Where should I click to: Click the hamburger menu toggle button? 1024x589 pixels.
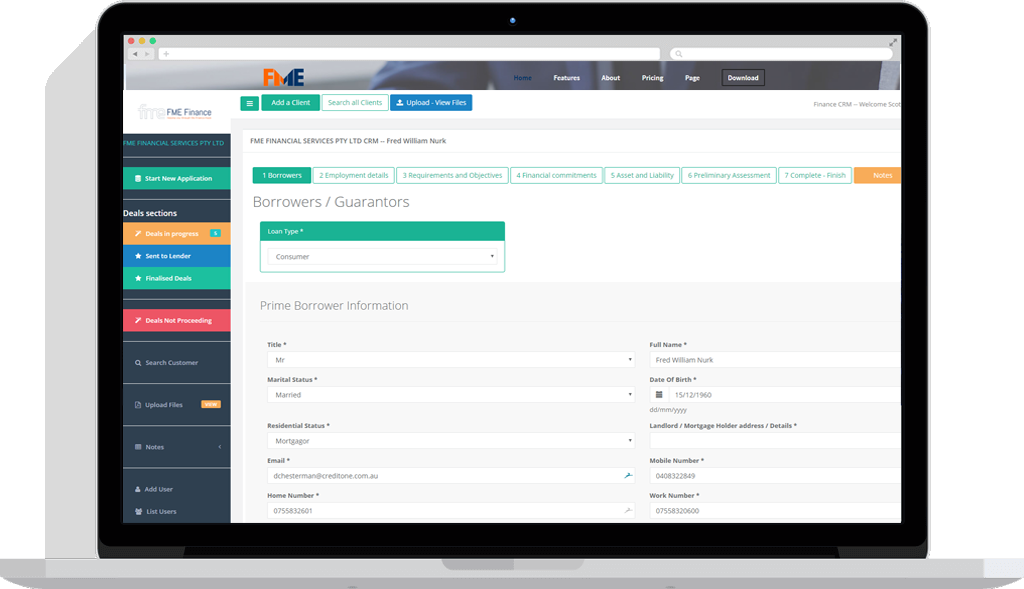coord(249,103)
